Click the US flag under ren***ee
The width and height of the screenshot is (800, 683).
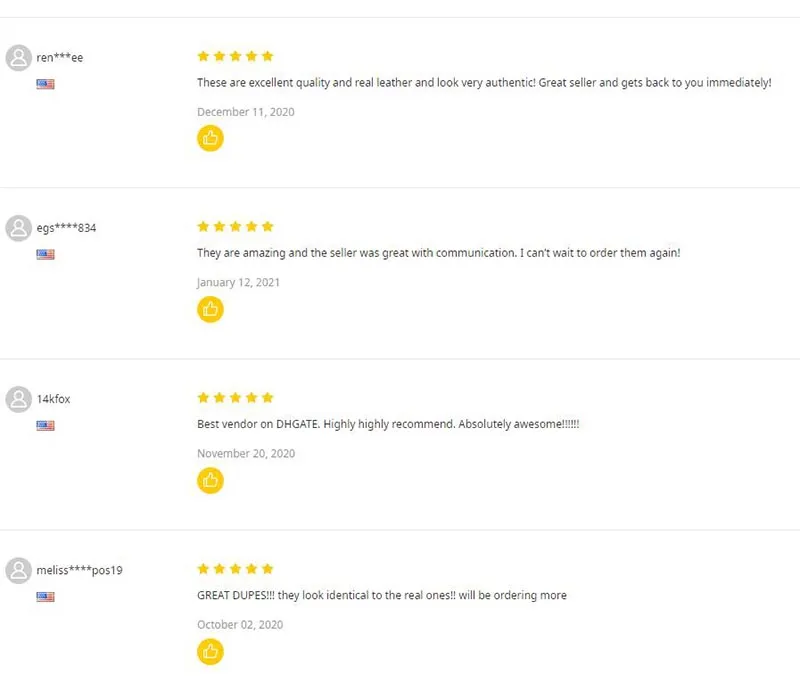(45, 84)
